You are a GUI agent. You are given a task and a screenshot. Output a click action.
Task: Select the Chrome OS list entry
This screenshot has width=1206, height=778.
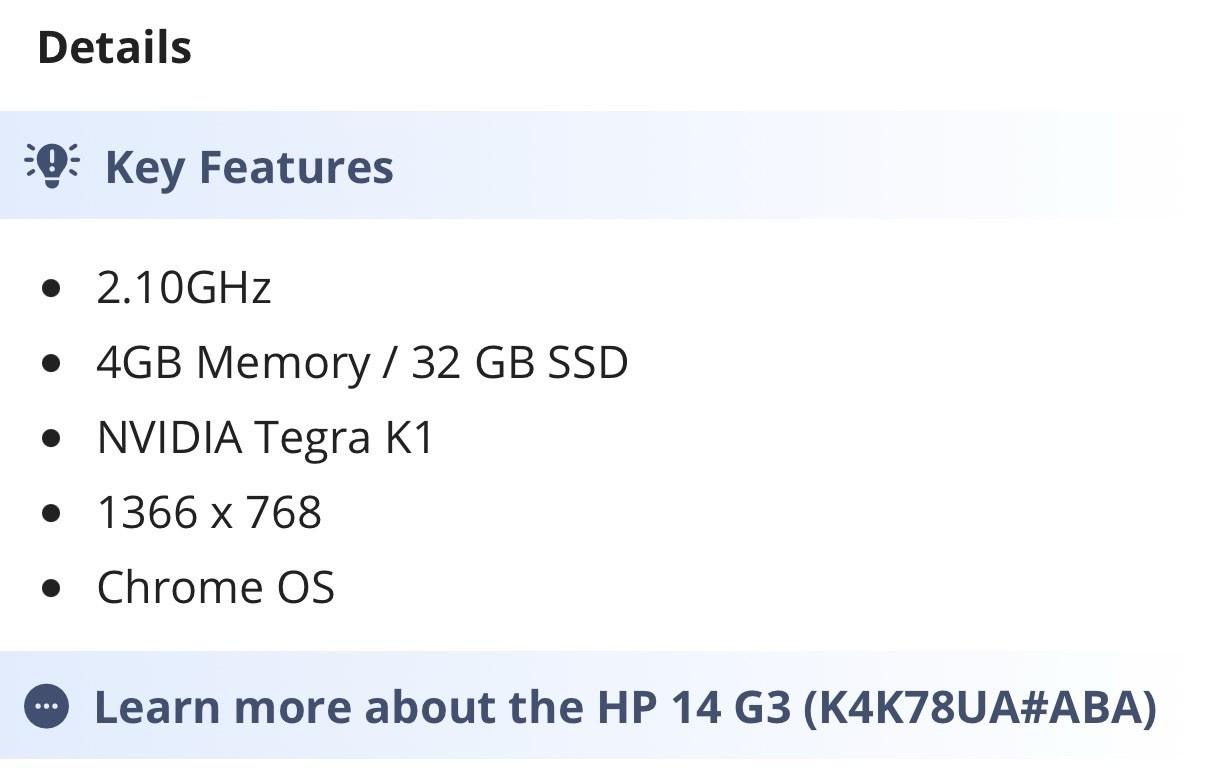coord(215,586)
